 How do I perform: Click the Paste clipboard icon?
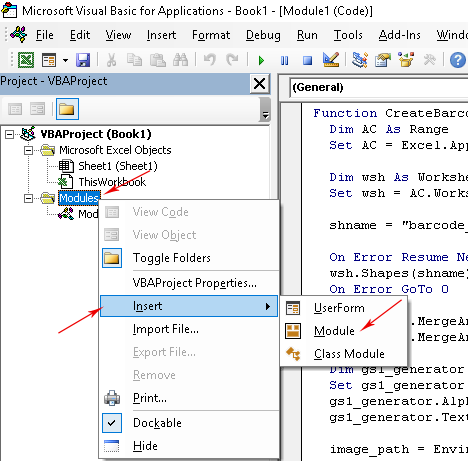[x=158, y=60]
